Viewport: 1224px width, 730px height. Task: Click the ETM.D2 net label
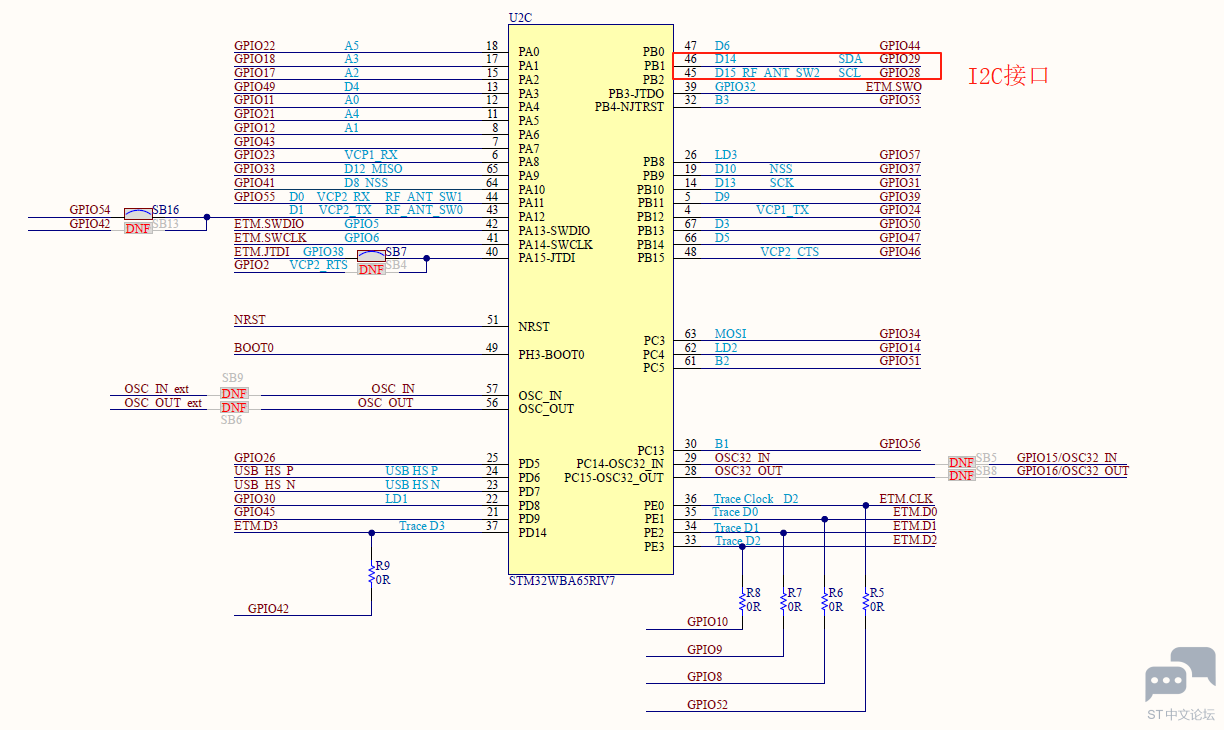click(915, 540)
